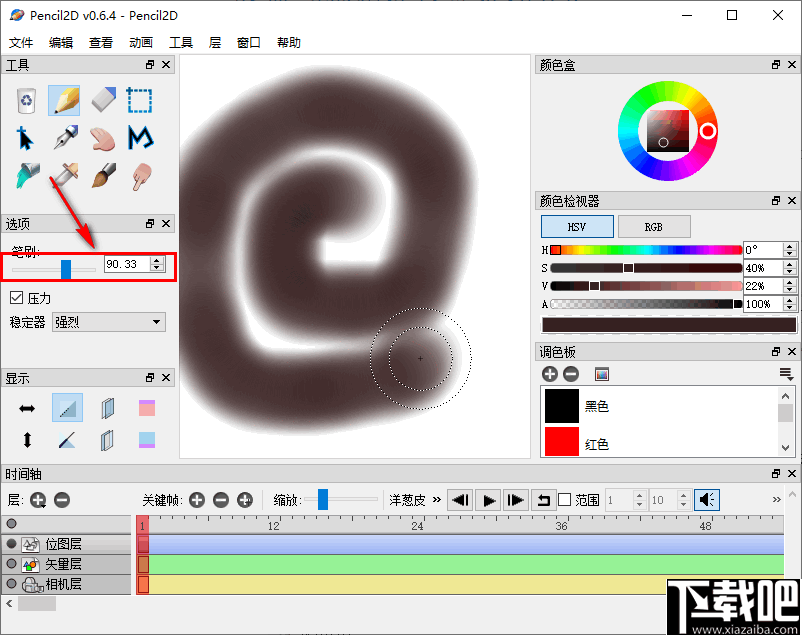Toggle the 压力 (pressure) checkbox
Screen dimensions: 802x635
(x=16, y=297)
